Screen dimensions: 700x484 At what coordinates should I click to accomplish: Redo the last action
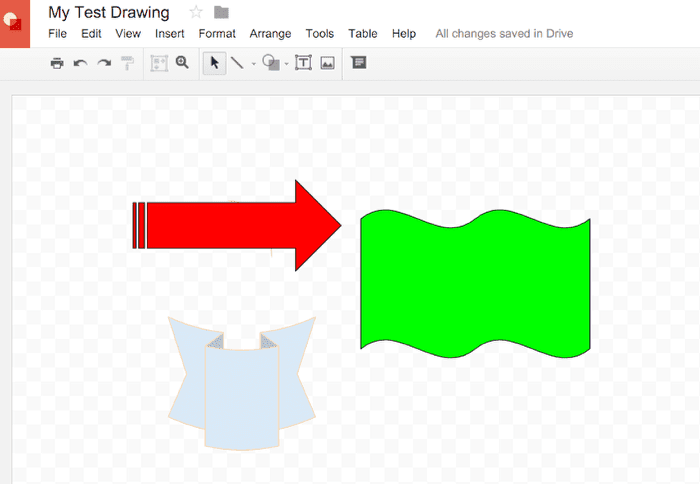click(x=104, y=63)
